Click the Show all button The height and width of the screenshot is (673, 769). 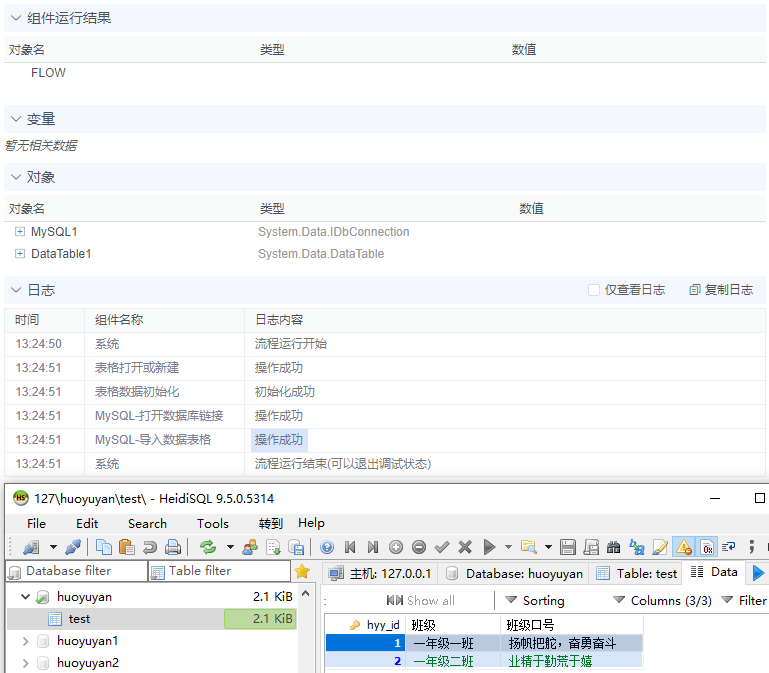tap(420, 600)
